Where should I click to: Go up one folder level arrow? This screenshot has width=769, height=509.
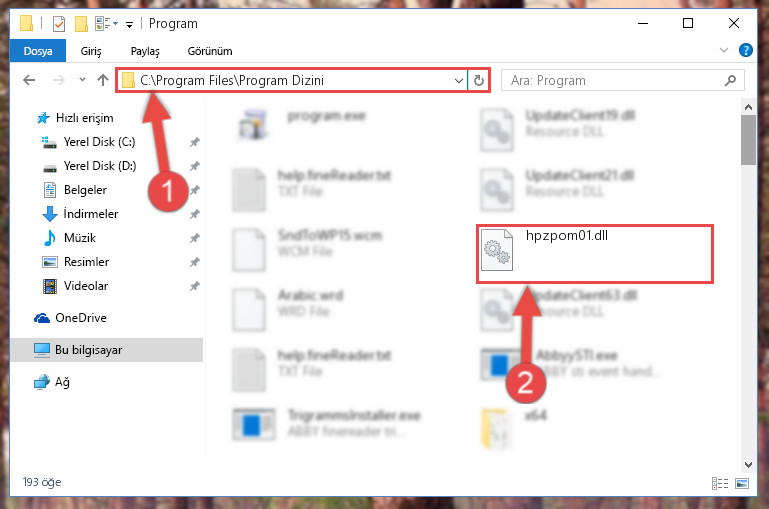click(x=103, y=80)
